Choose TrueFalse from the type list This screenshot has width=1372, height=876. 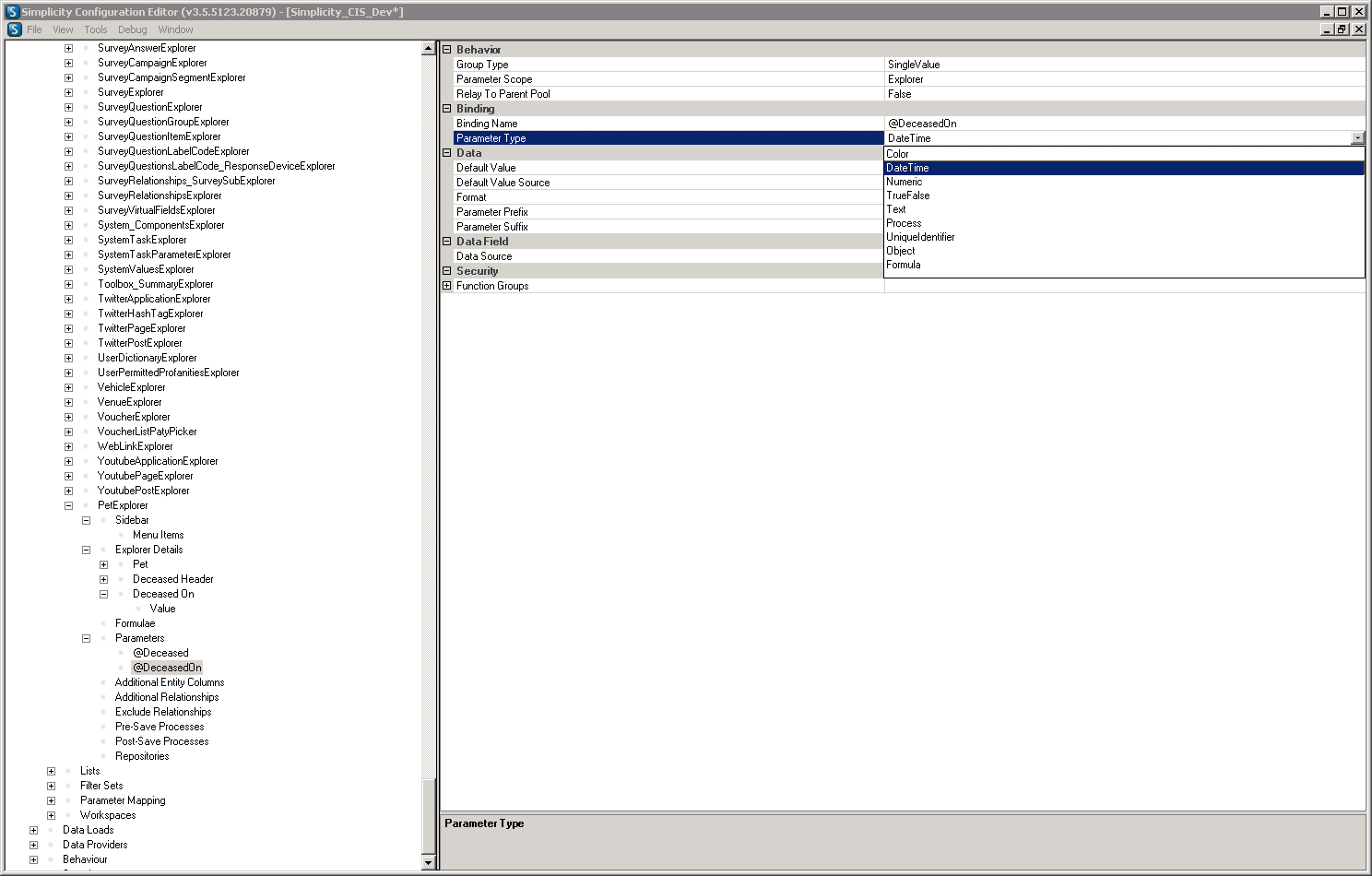(1124, 195)
